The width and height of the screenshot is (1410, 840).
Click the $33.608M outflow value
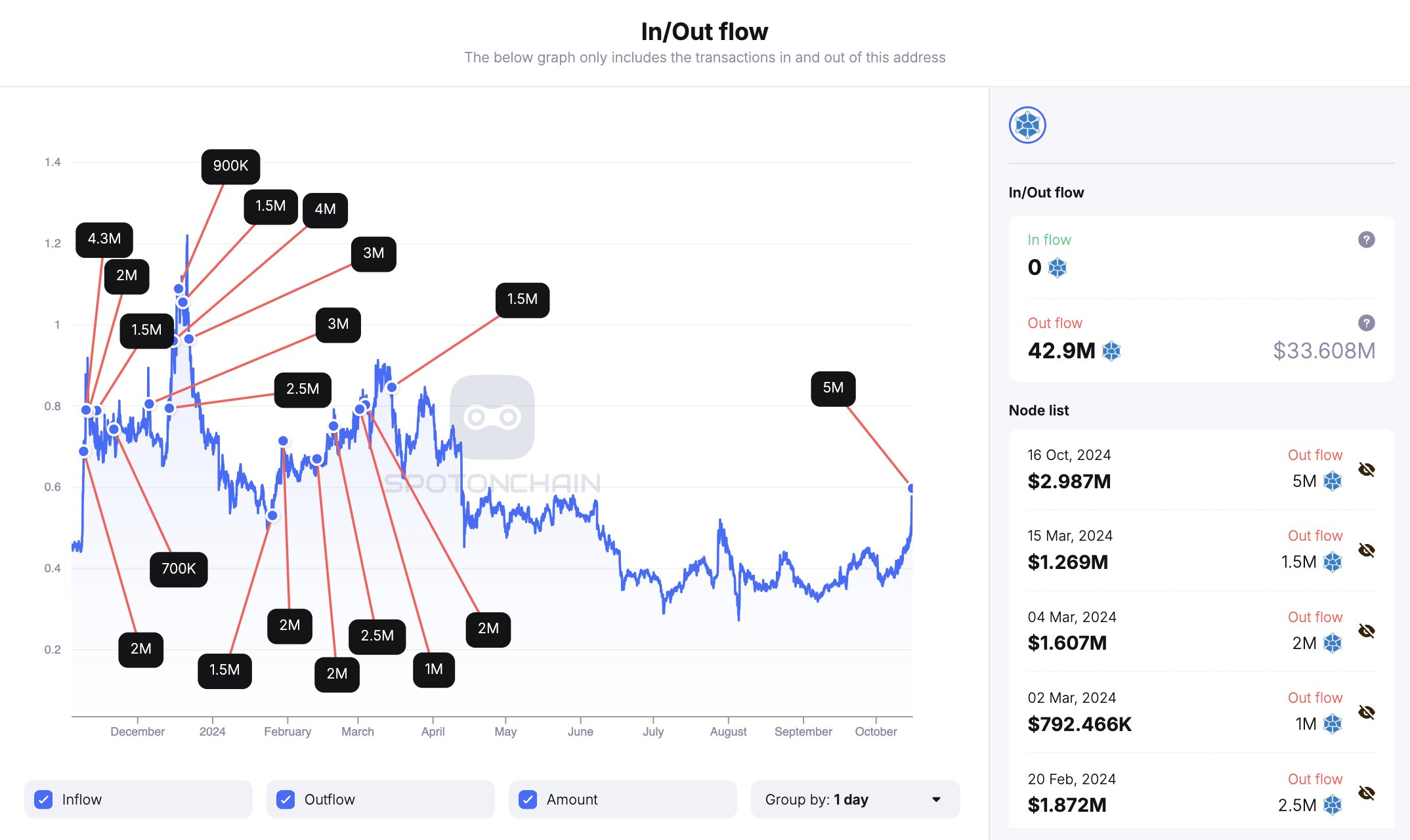coord(1324,351)
